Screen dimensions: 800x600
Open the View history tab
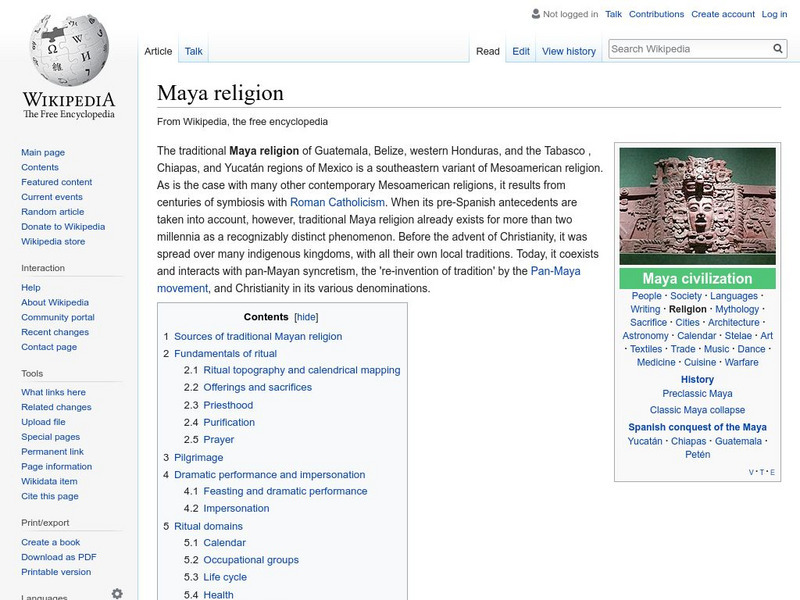[x=569, y=51]
